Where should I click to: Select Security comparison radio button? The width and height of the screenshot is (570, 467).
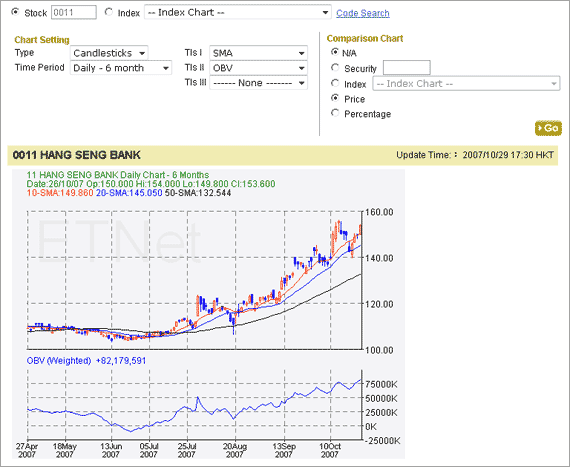coord(335,68)
